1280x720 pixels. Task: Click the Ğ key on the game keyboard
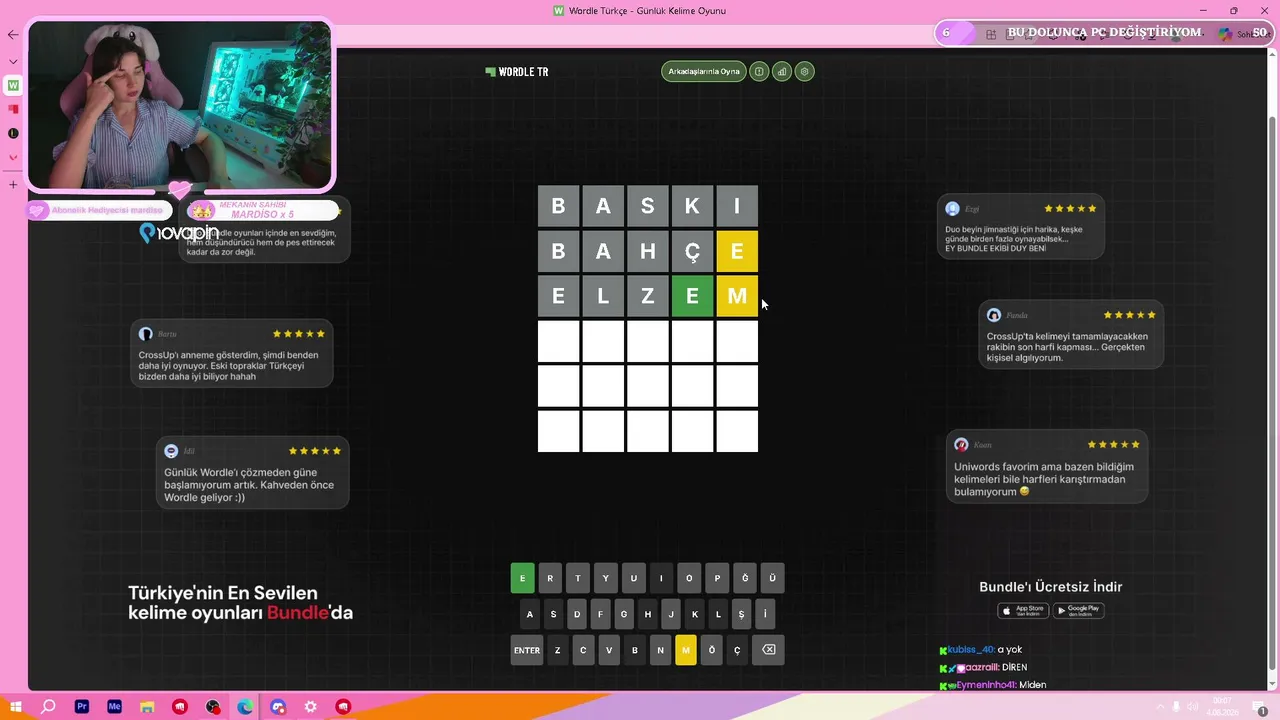pos(745,578)
